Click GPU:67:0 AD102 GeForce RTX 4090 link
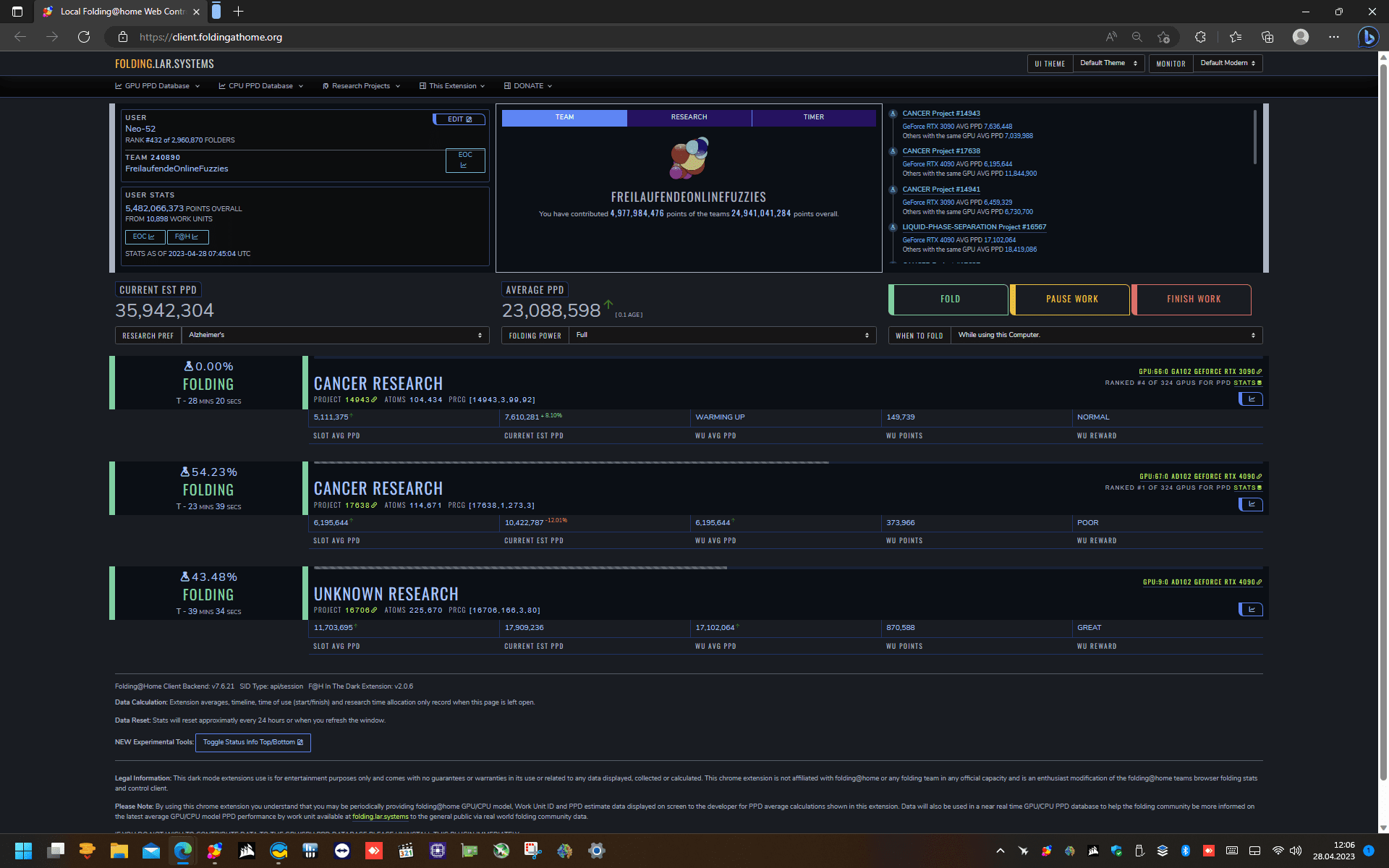This screenshot has height=868, width=1389. 1200,477
